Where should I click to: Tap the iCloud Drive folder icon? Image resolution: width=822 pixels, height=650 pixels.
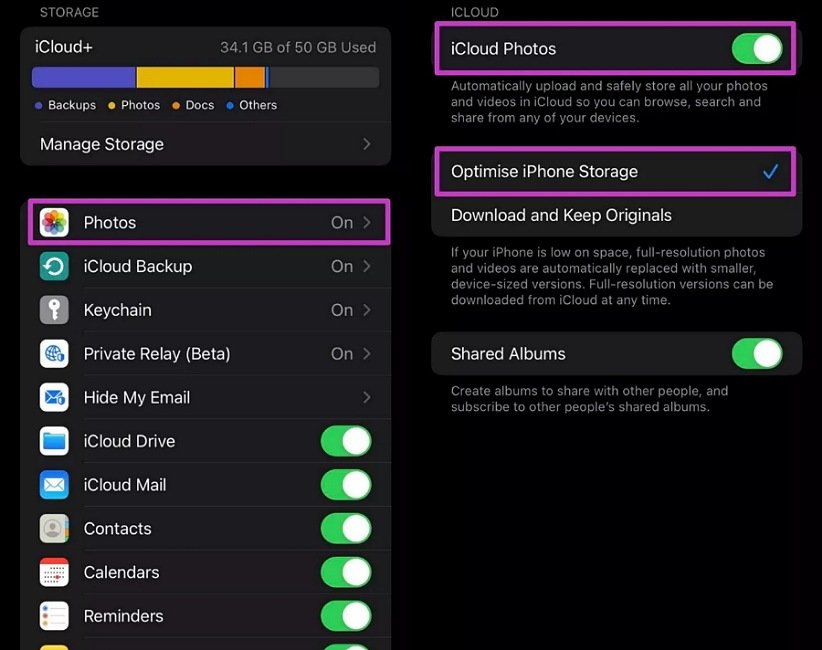(x=54, y=441)
